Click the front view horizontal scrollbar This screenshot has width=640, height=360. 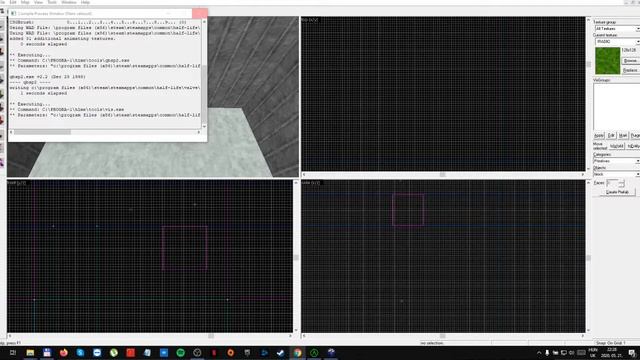[150, 336]
